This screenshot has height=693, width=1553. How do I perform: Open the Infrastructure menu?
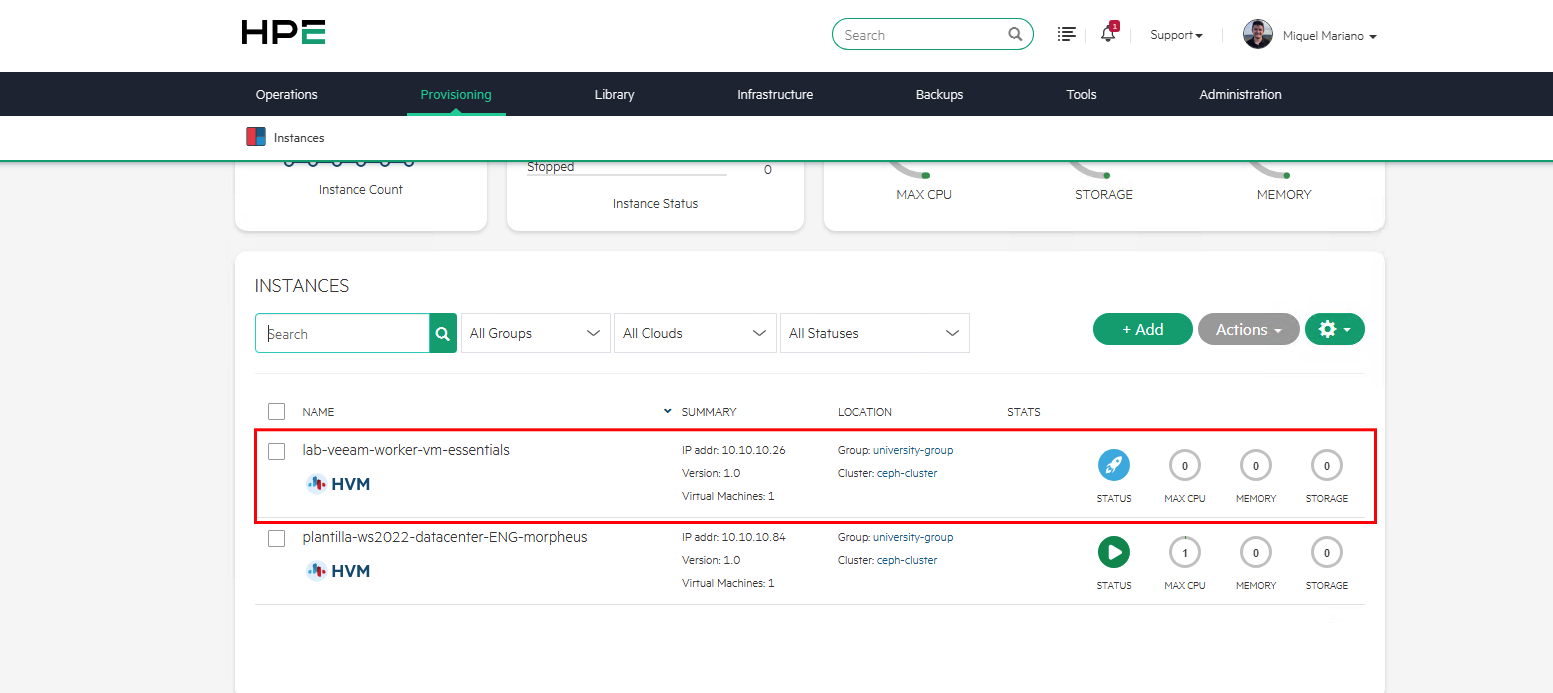pos(775,94)
